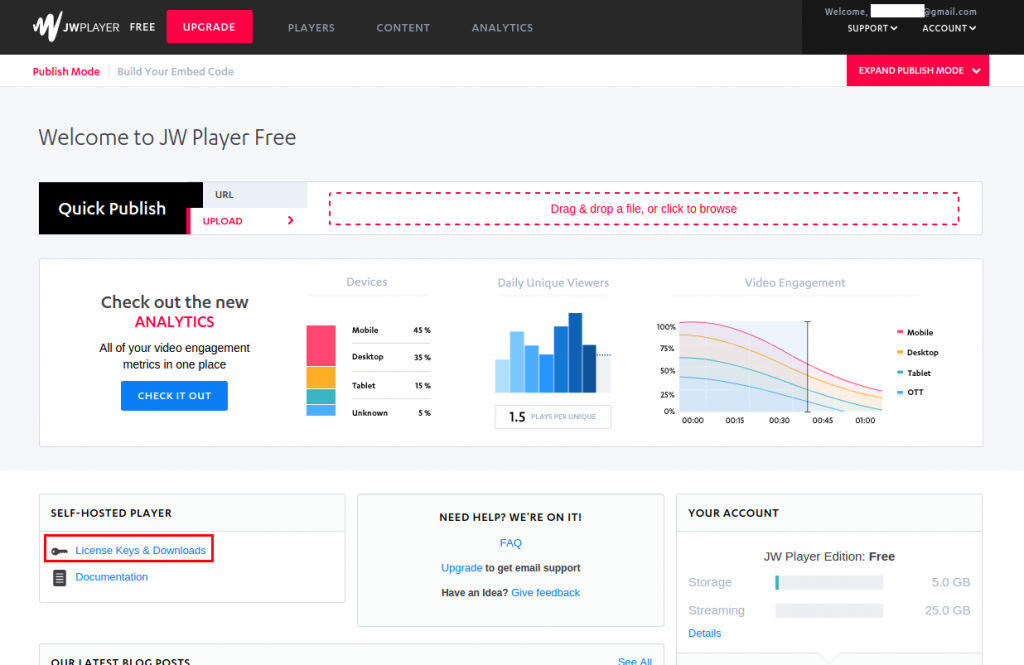This screenshot has height=665, width=1024.
Task: Click the Documentation page icon
Action: pyautogui.click(x=59, y=577)
